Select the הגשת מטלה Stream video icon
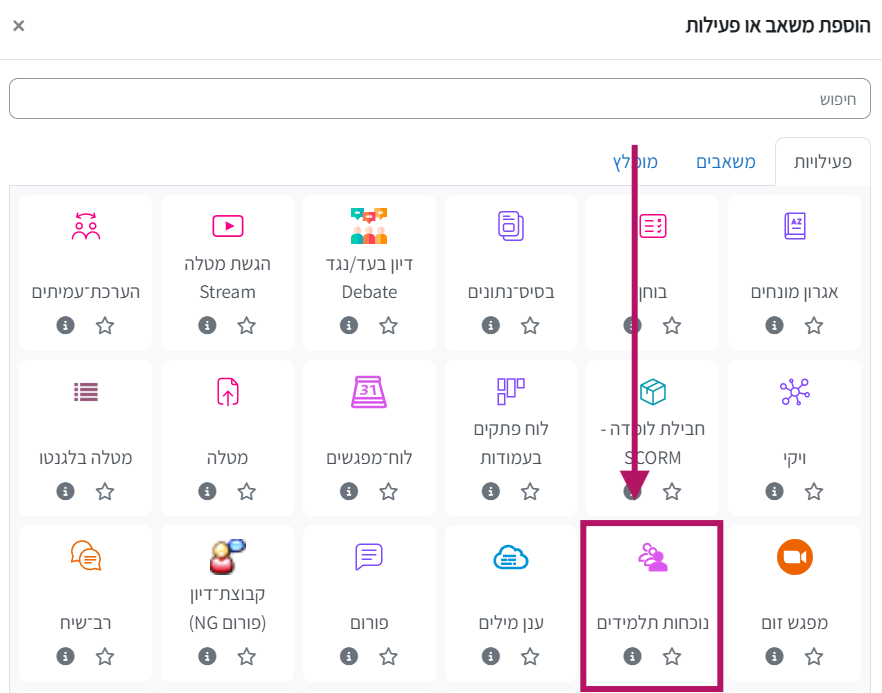Screen dimensions: 882x693 pyautogui.click(x=228, y=226)
